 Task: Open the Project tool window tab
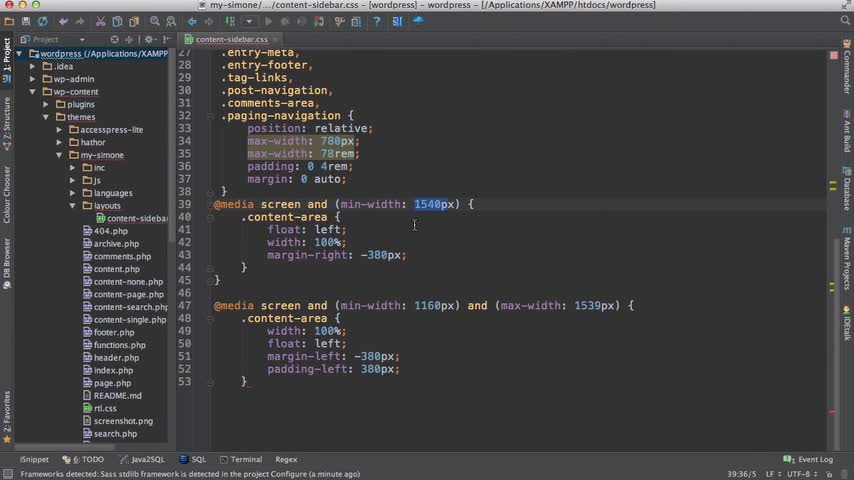pos(7,59)
